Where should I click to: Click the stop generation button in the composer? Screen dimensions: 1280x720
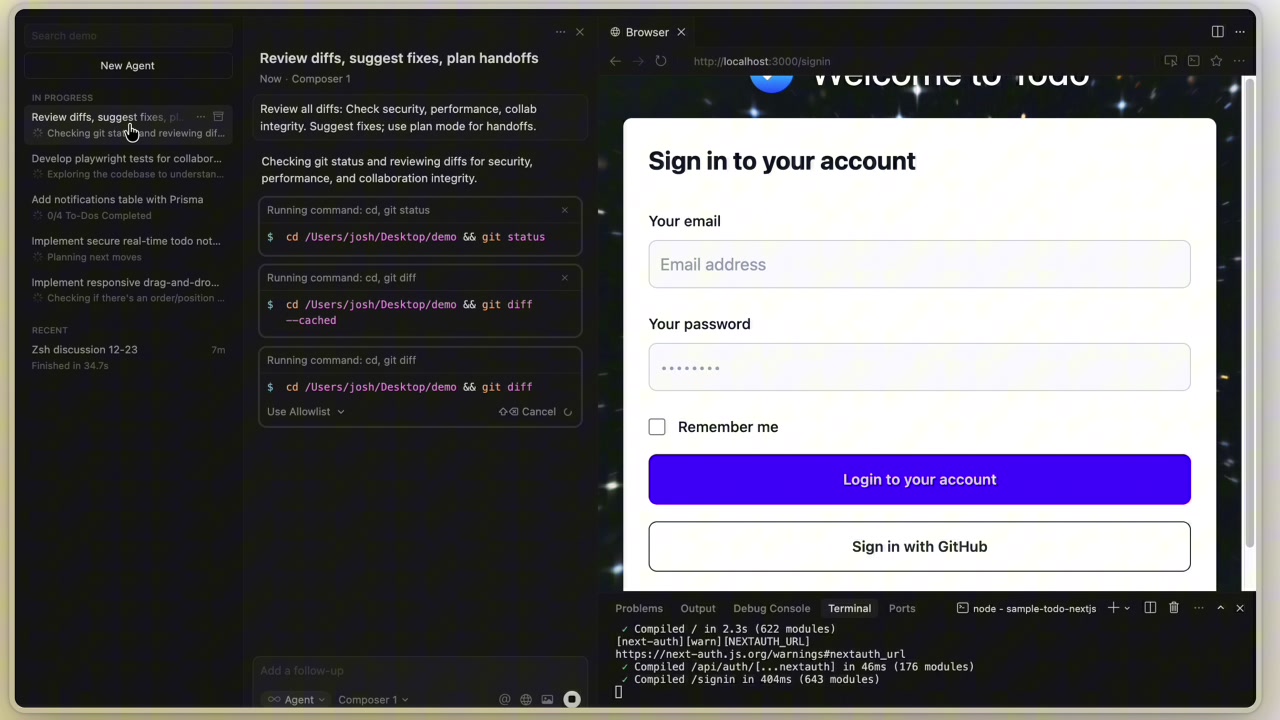tap(571, 699)
